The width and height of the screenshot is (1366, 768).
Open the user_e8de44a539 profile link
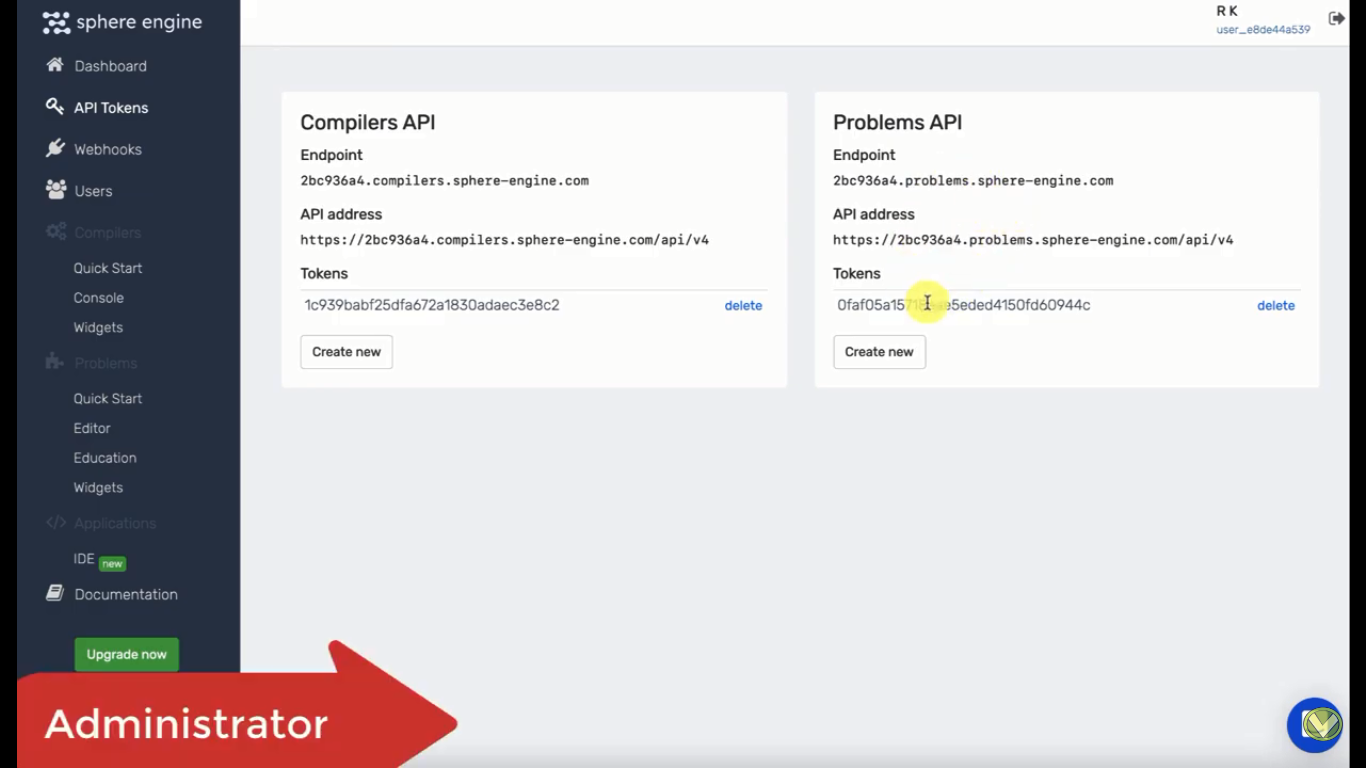[x=1263, y=30]
